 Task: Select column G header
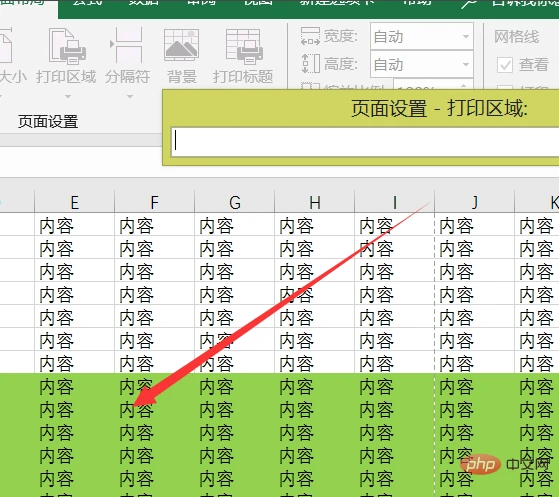[234, 202]
